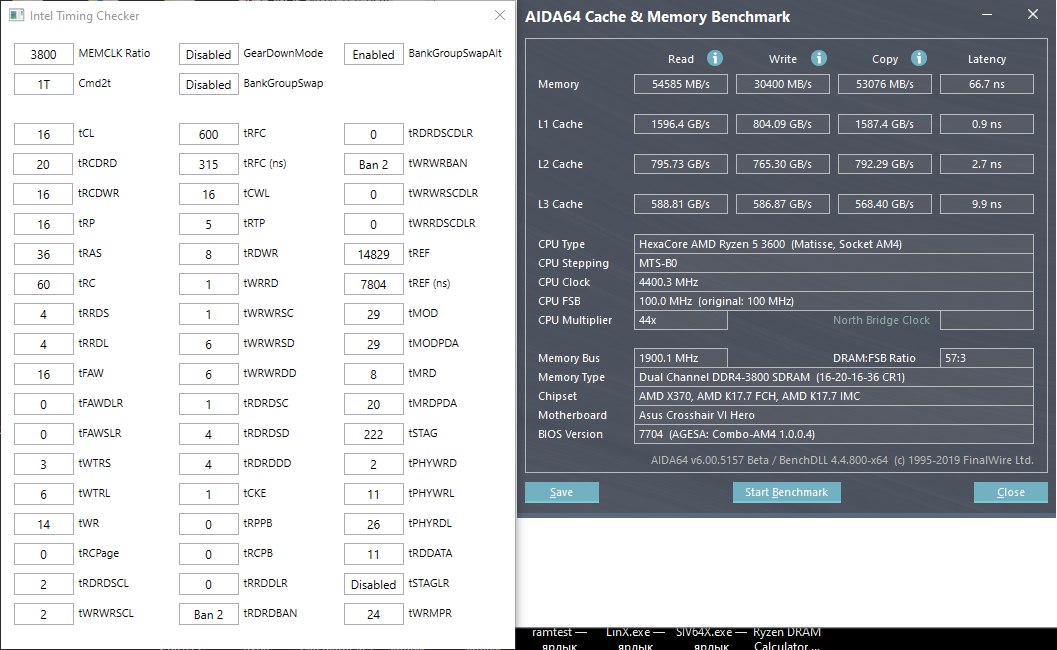The image size is (1057, 650).
Task: Click the tREF value 14829
Action: (373, 254)
